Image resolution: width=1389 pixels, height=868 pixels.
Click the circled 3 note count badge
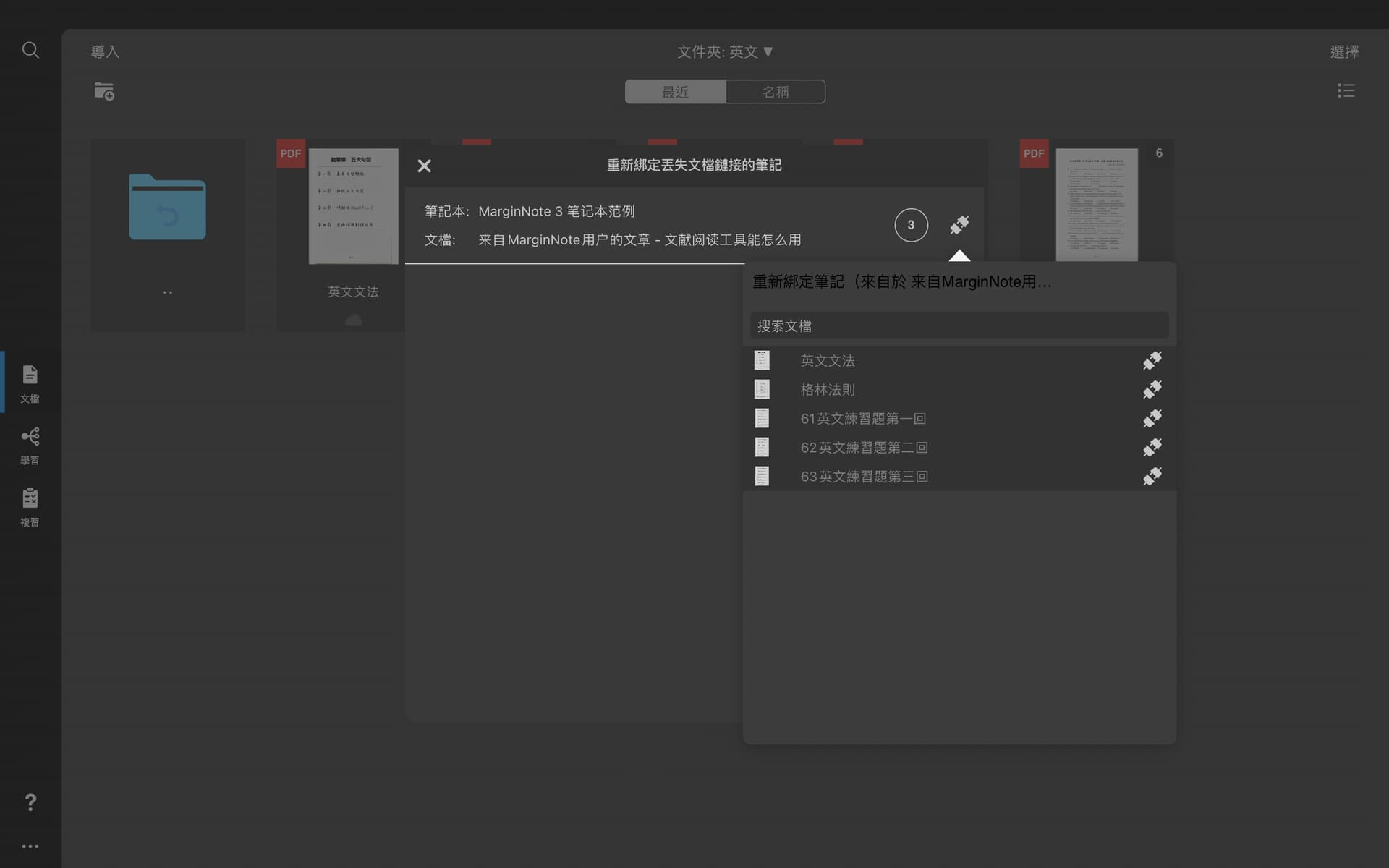[911, 225]
